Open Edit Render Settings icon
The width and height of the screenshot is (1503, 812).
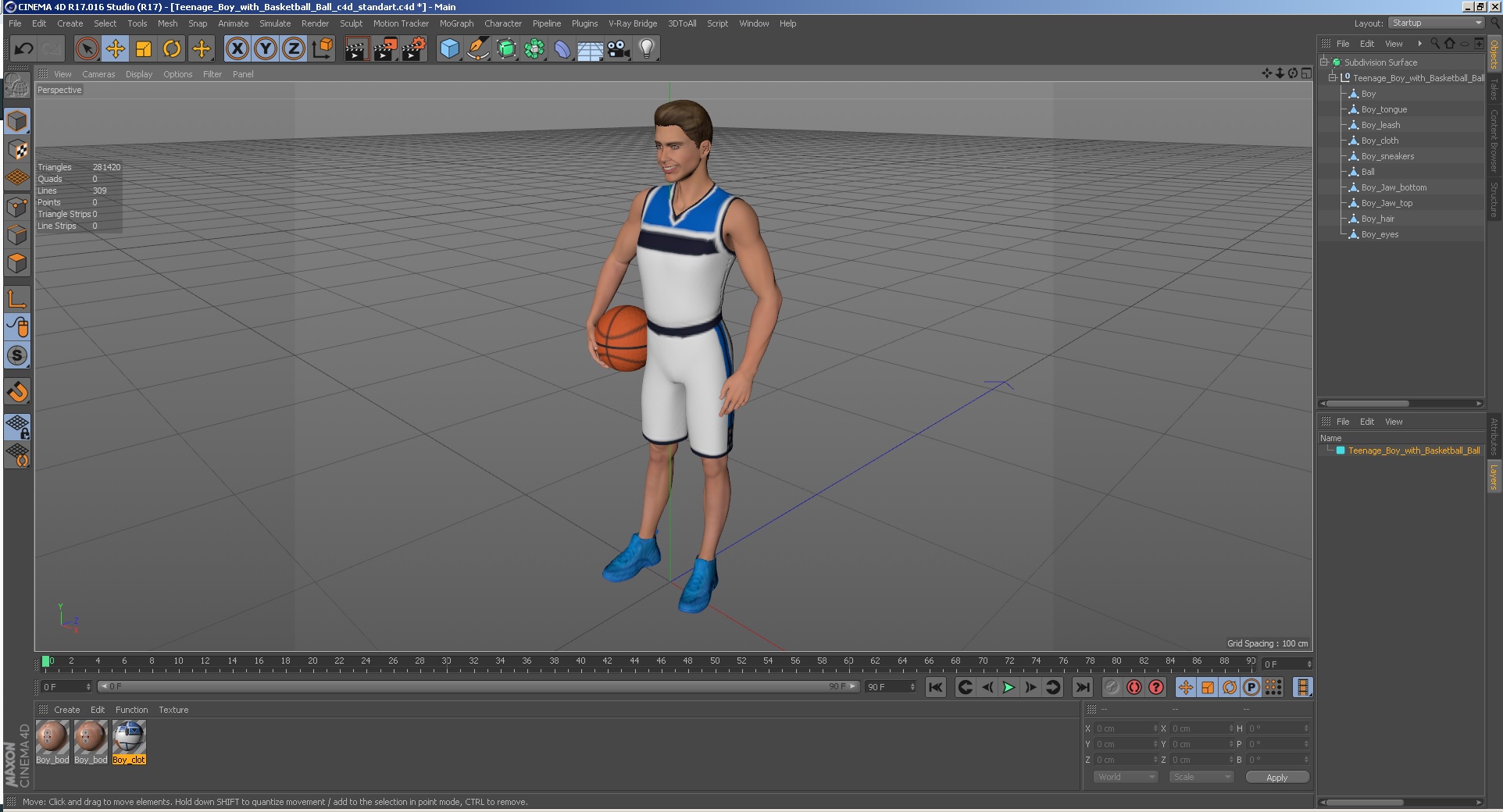pos(414,48)
